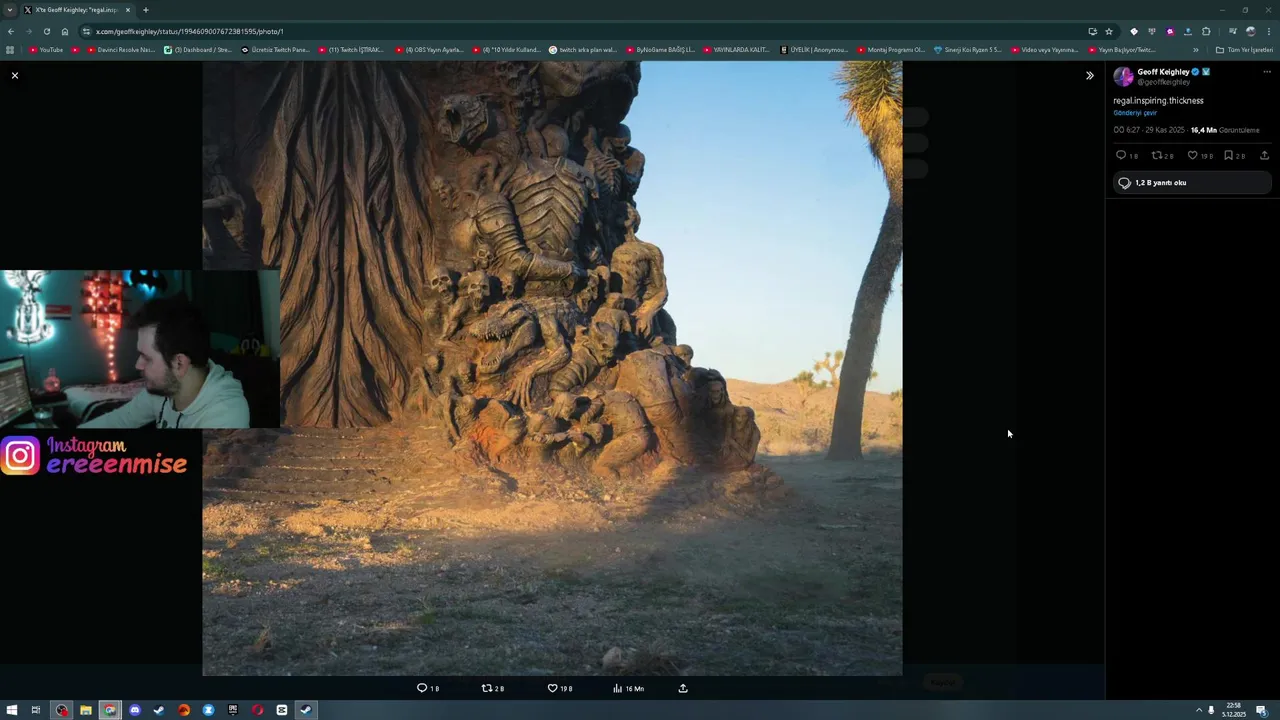
Task: Click the share icon under the photo
Action: [x=683, y=688]
